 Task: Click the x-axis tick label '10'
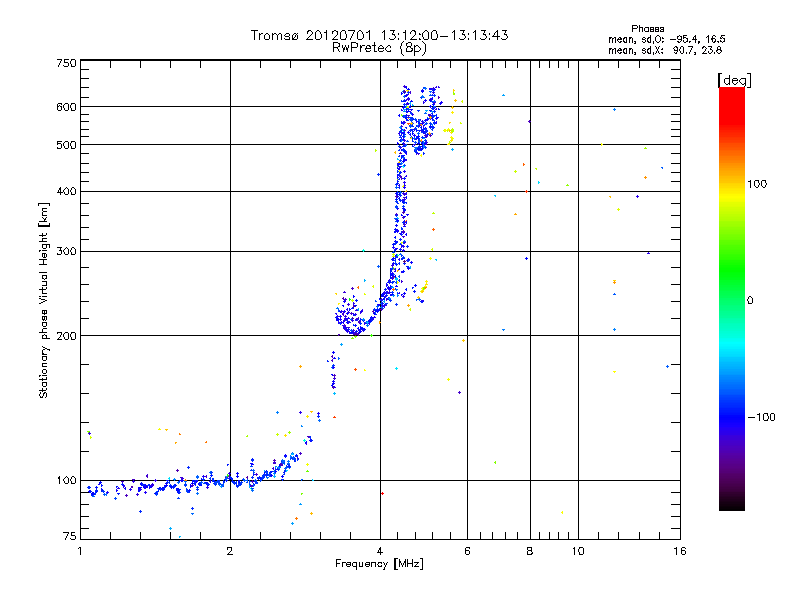point(578,551)
